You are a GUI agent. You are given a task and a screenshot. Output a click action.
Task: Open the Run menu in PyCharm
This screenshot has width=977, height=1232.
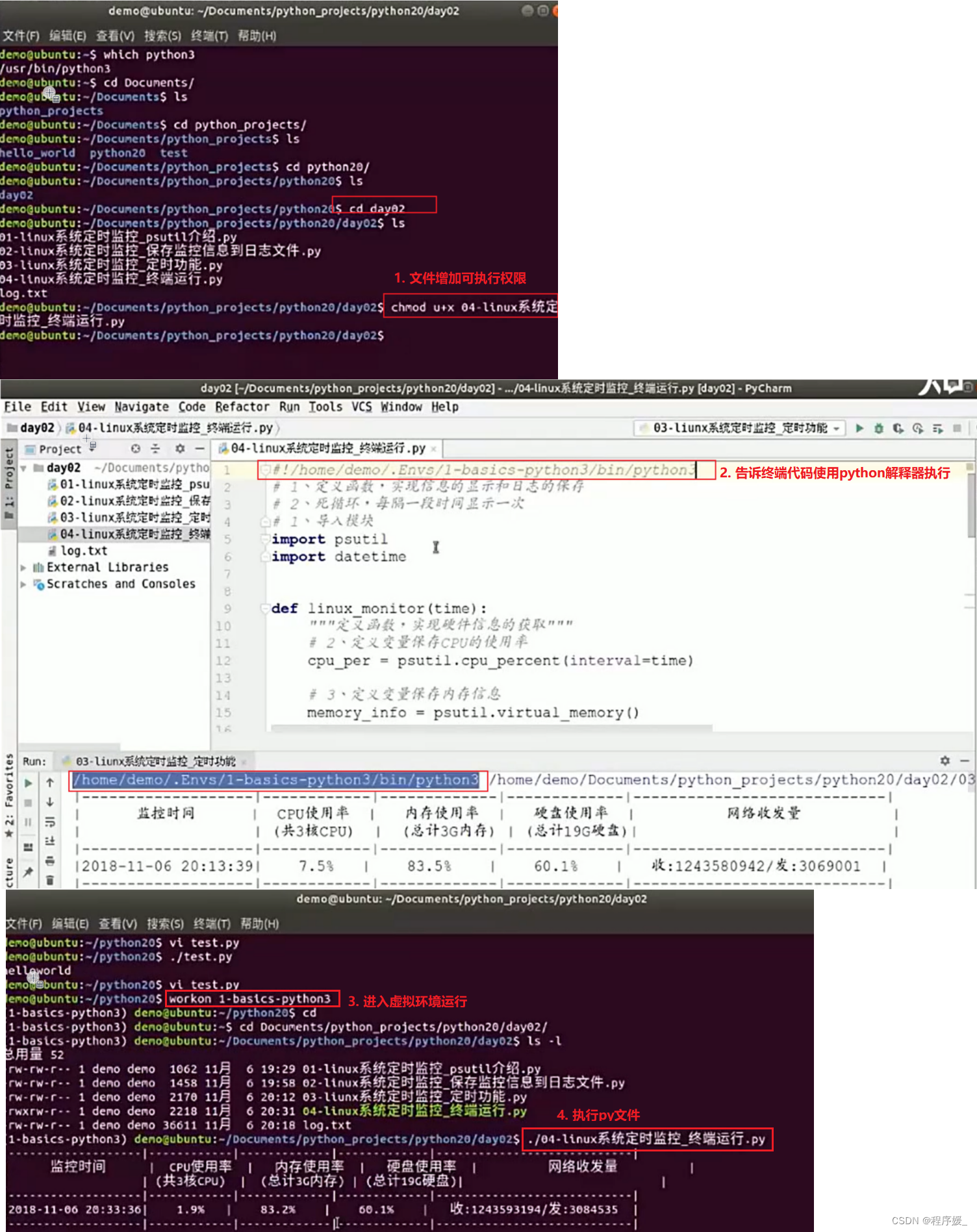(290, 407)
